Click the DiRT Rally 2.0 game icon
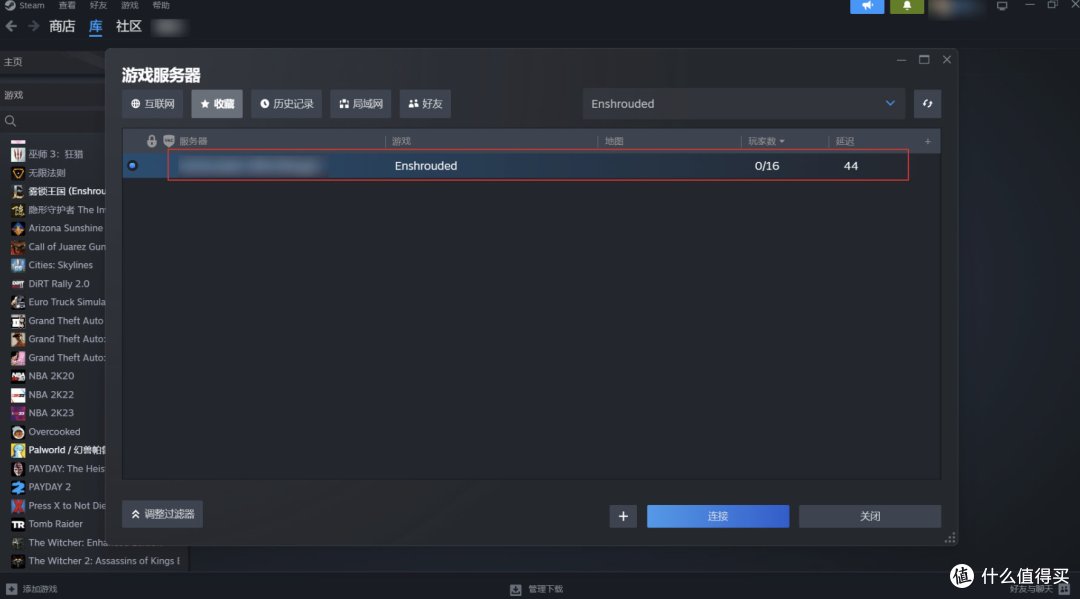 18,284
